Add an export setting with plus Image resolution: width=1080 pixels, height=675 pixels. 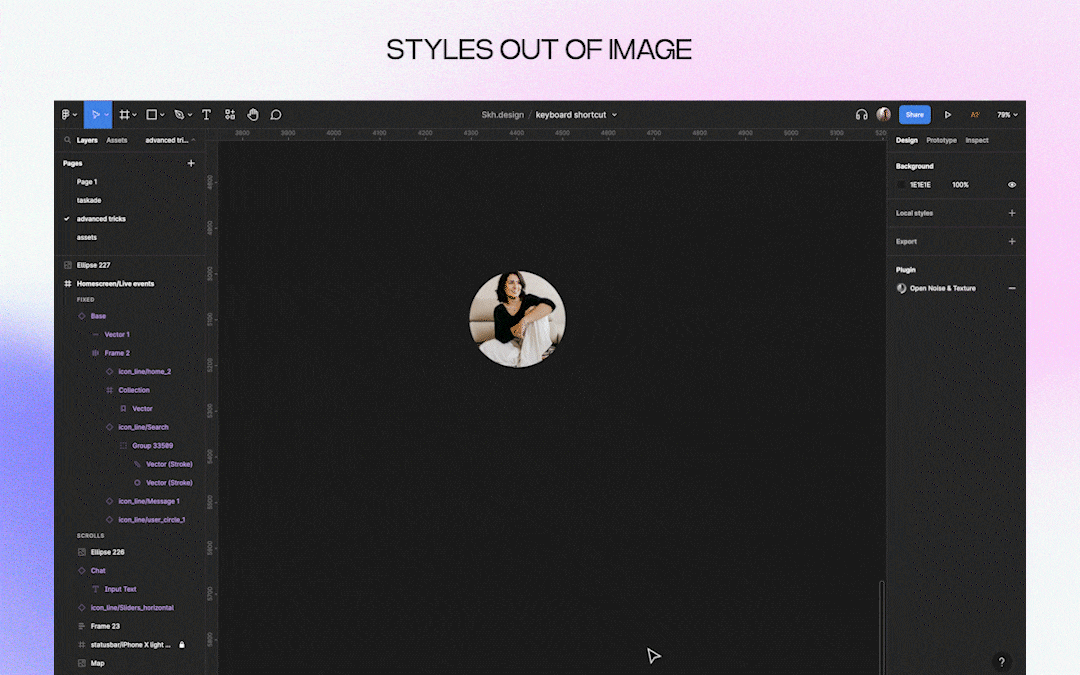(1012, 241)
